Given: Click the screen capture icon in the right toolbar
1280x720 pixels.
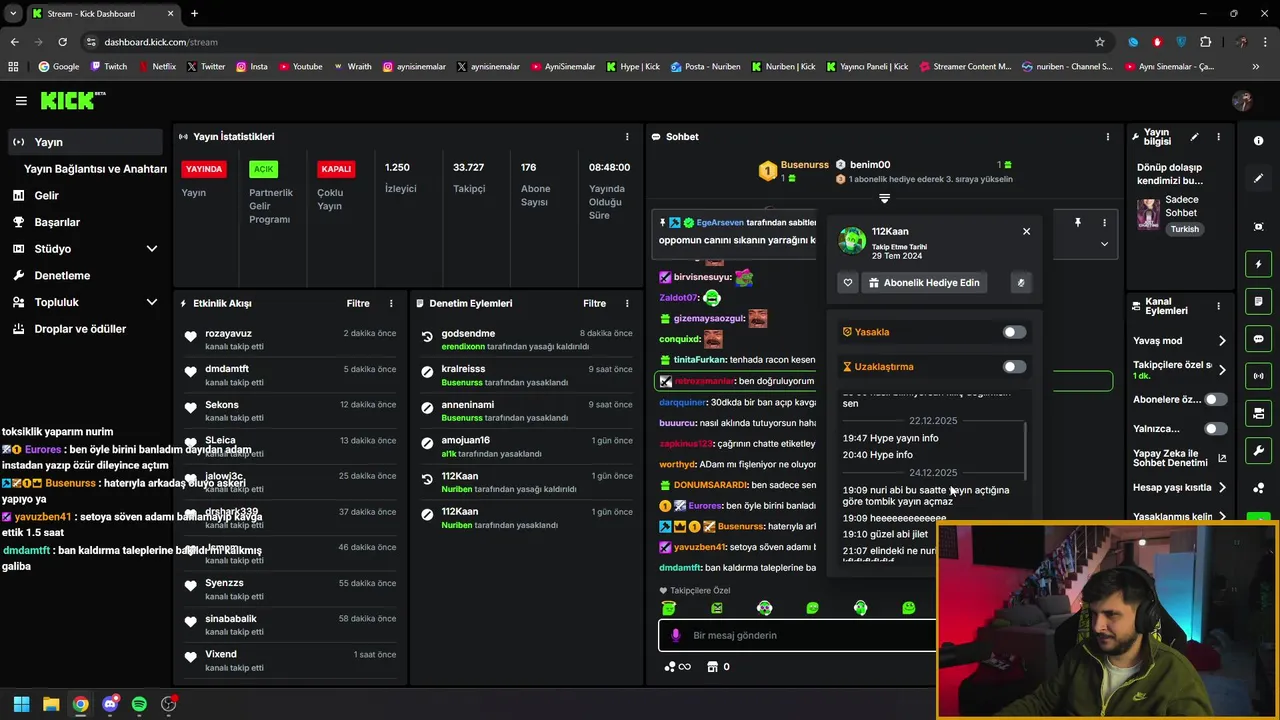Looking at the screenshot, I should click(1258, 227).
